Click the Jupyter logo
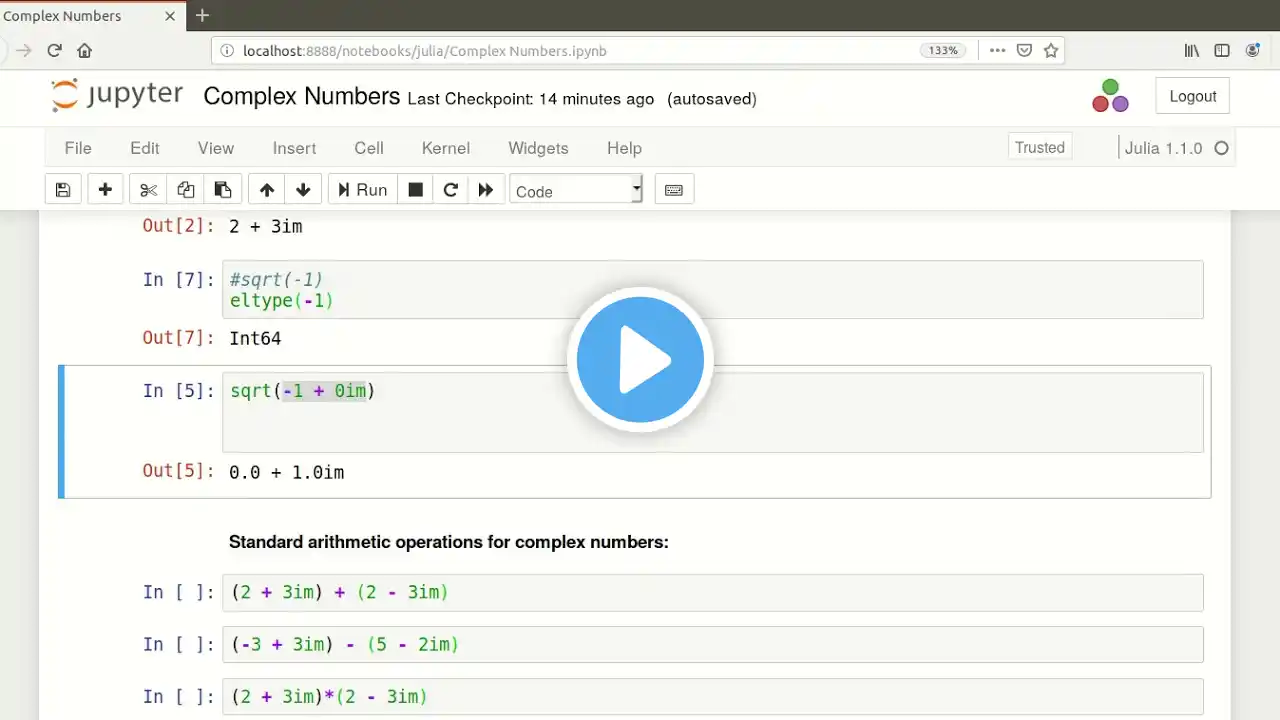The width and height of the screenshot is (1280, 720). 117,96
